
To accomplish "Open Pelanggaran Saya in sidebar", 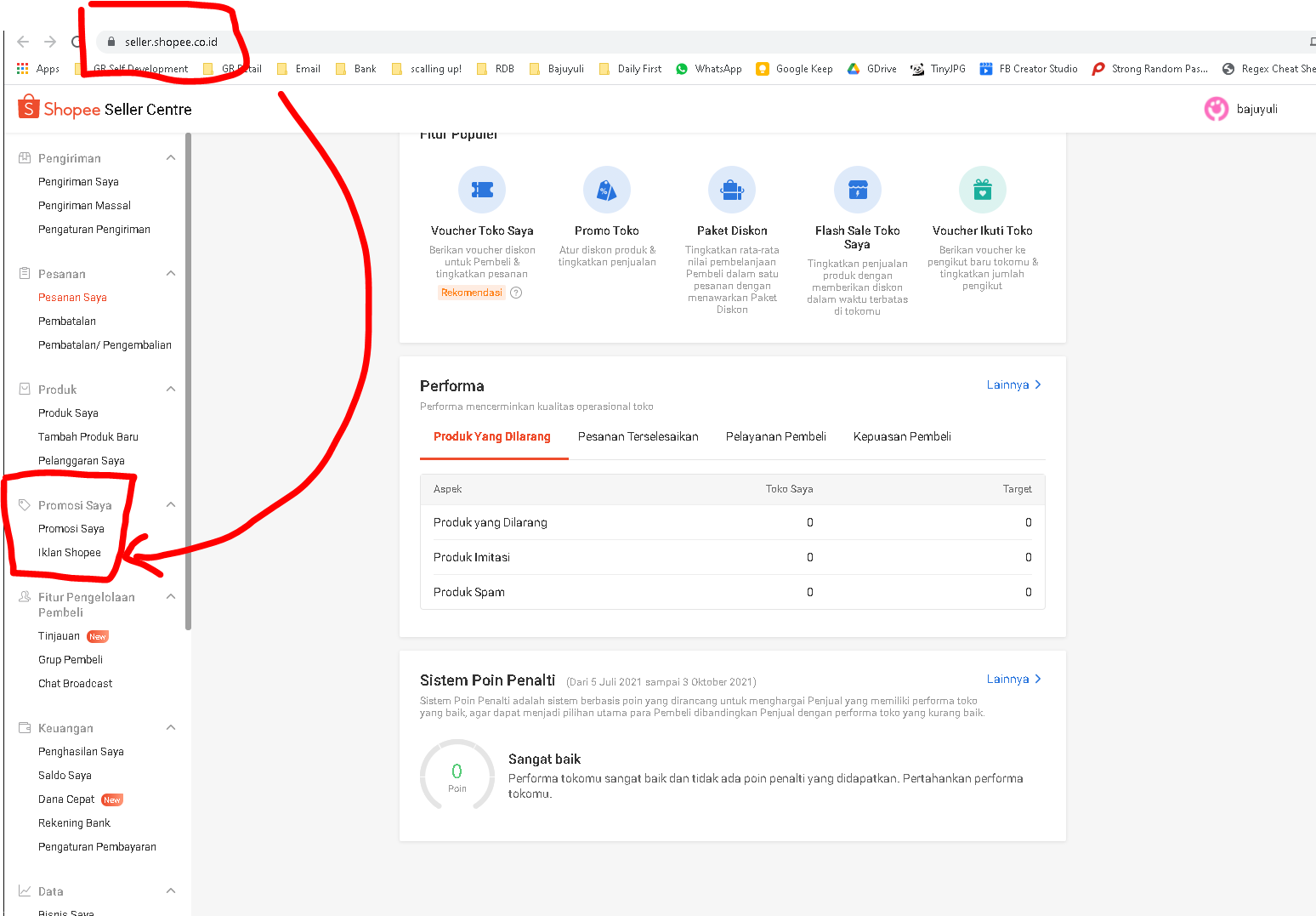I will tap(82, 461).
